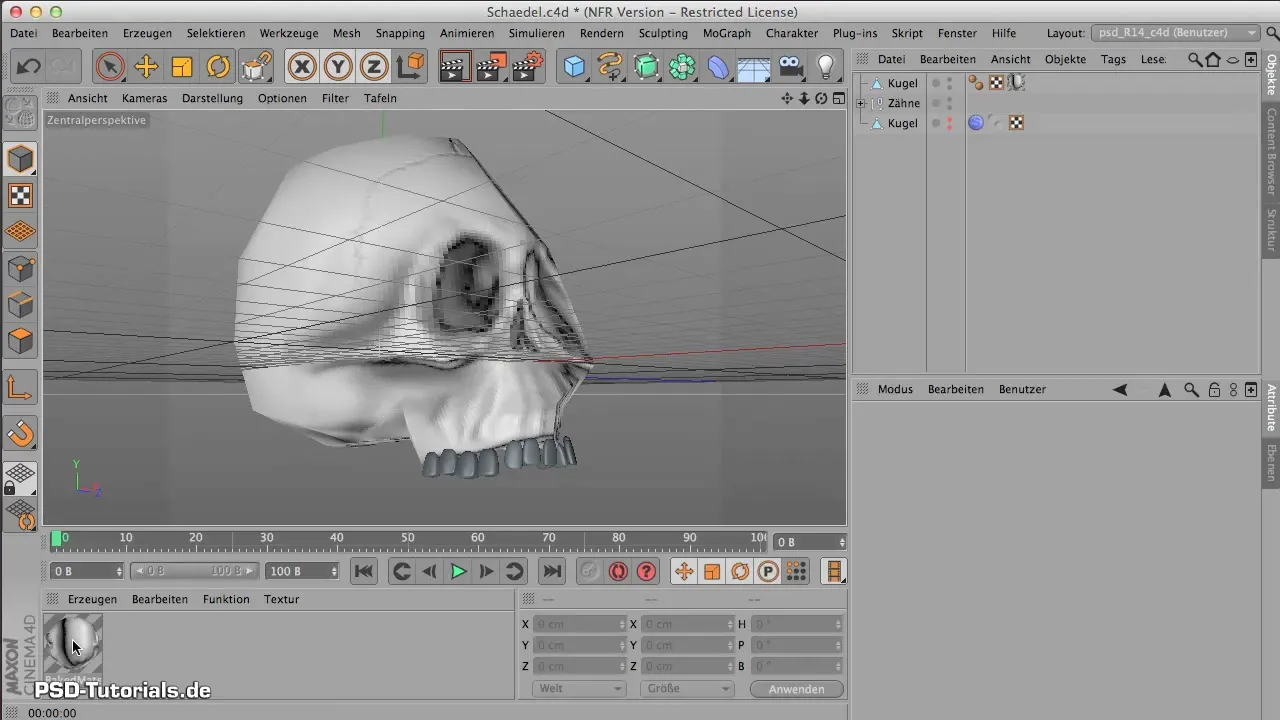Open the Layout dropdown psd_R14_c4d
Image resolution: width=1280 pixels, height=720 pixels.
(x=1175, y=33)
